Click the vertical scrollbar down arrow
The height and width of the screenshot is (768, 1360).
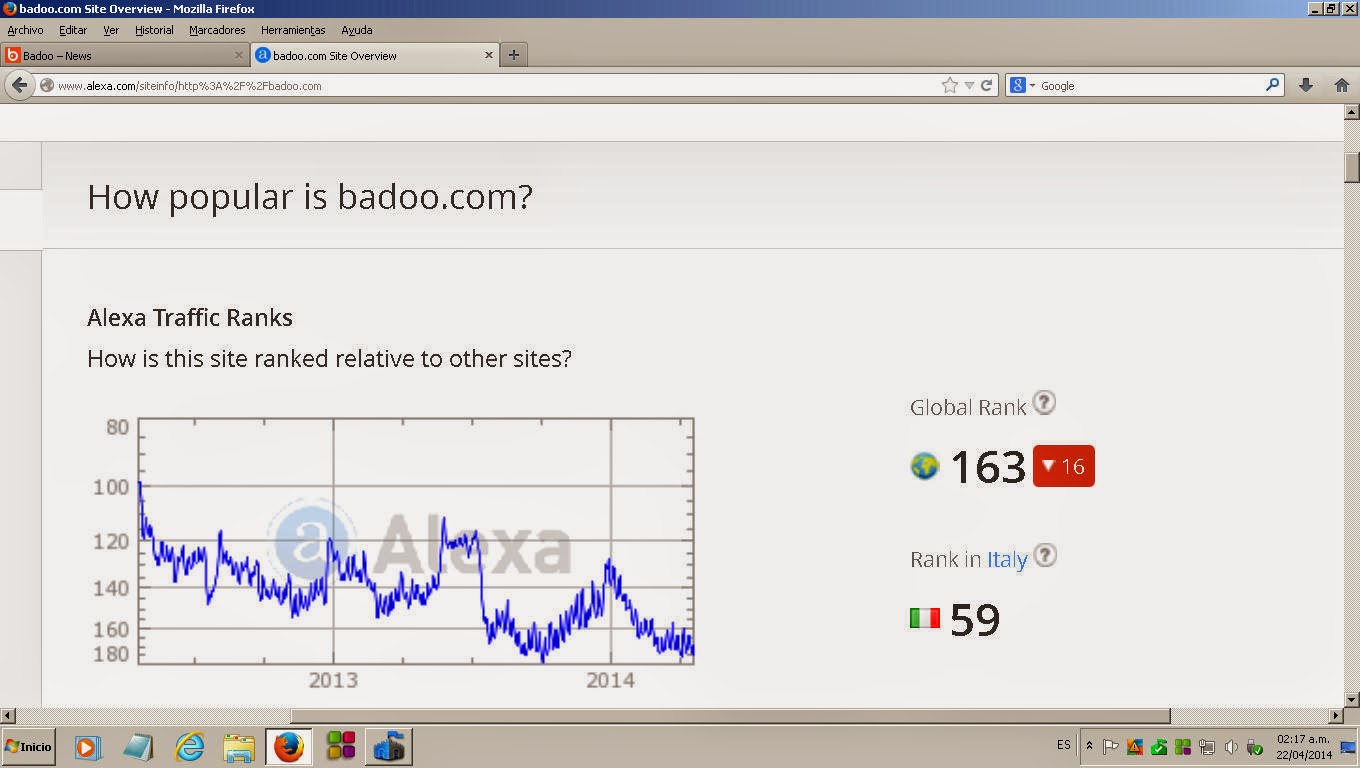pyautogui.click(x=1351, y=699)
